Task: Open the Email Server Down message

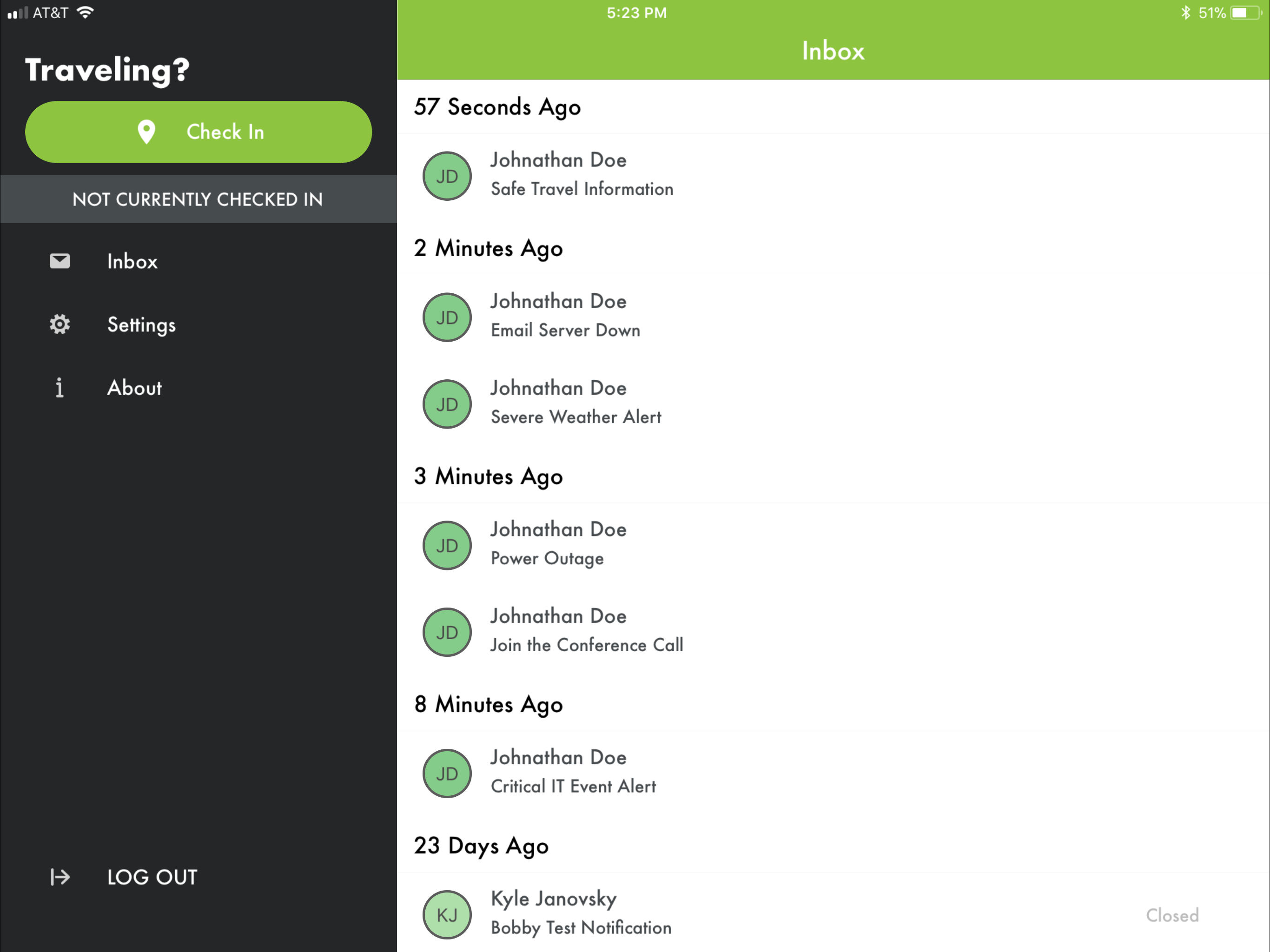Action: click(833, 317)
